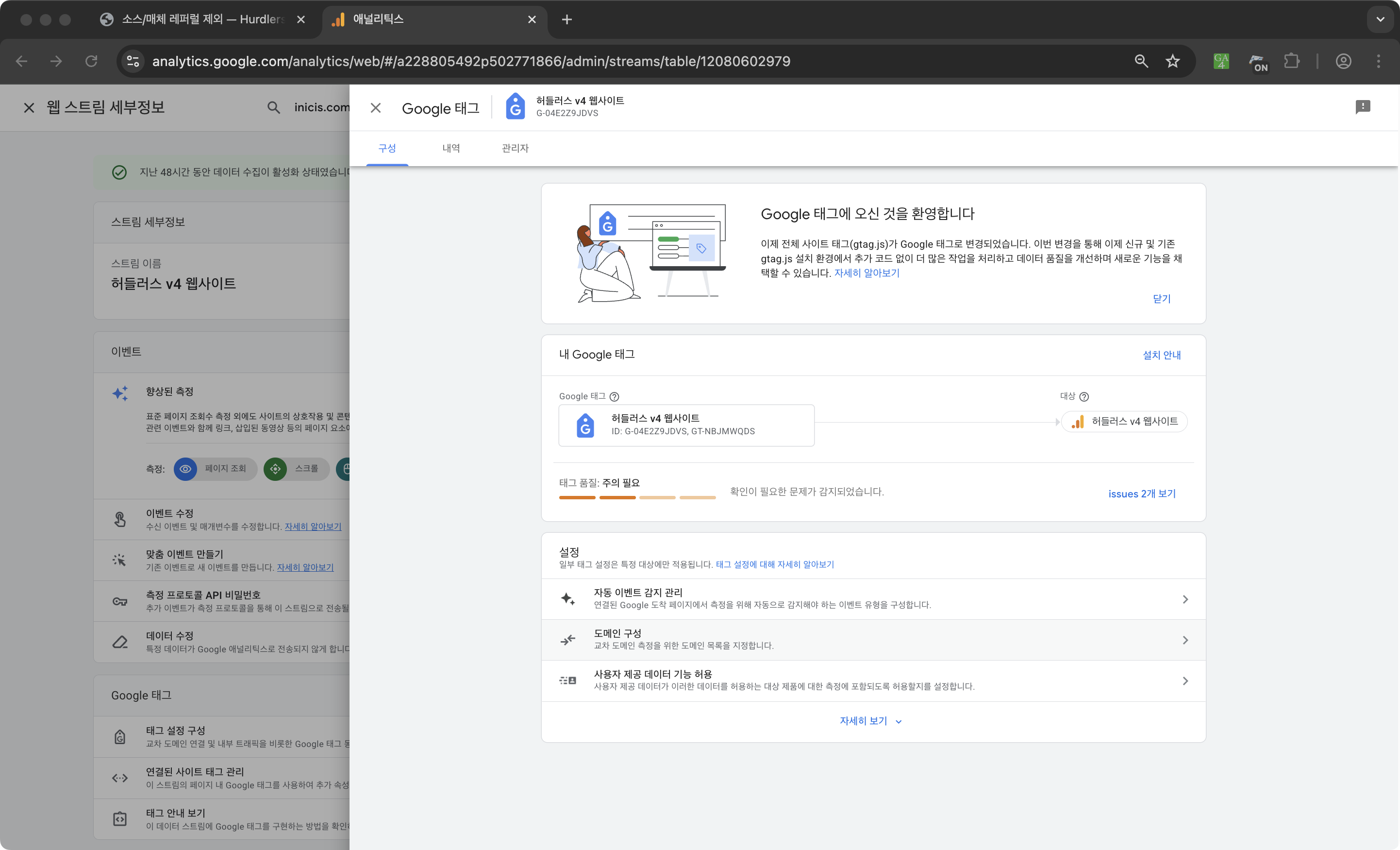This screenshot has height=850, width=1400.
Task: Switch to the 관리자 tab
Action: (x=516, y=149)
